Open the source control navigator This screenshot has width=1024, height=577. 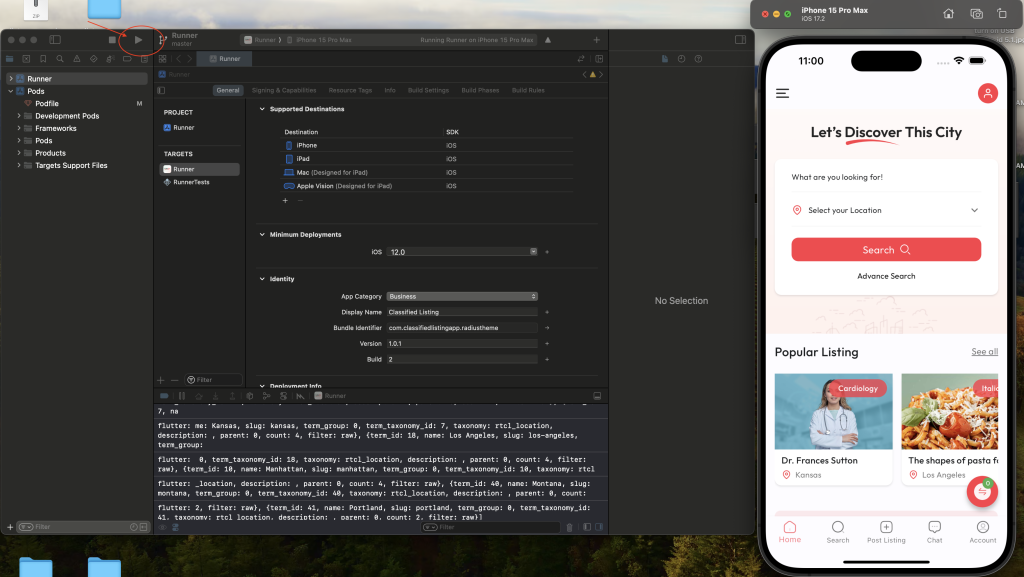26,59
